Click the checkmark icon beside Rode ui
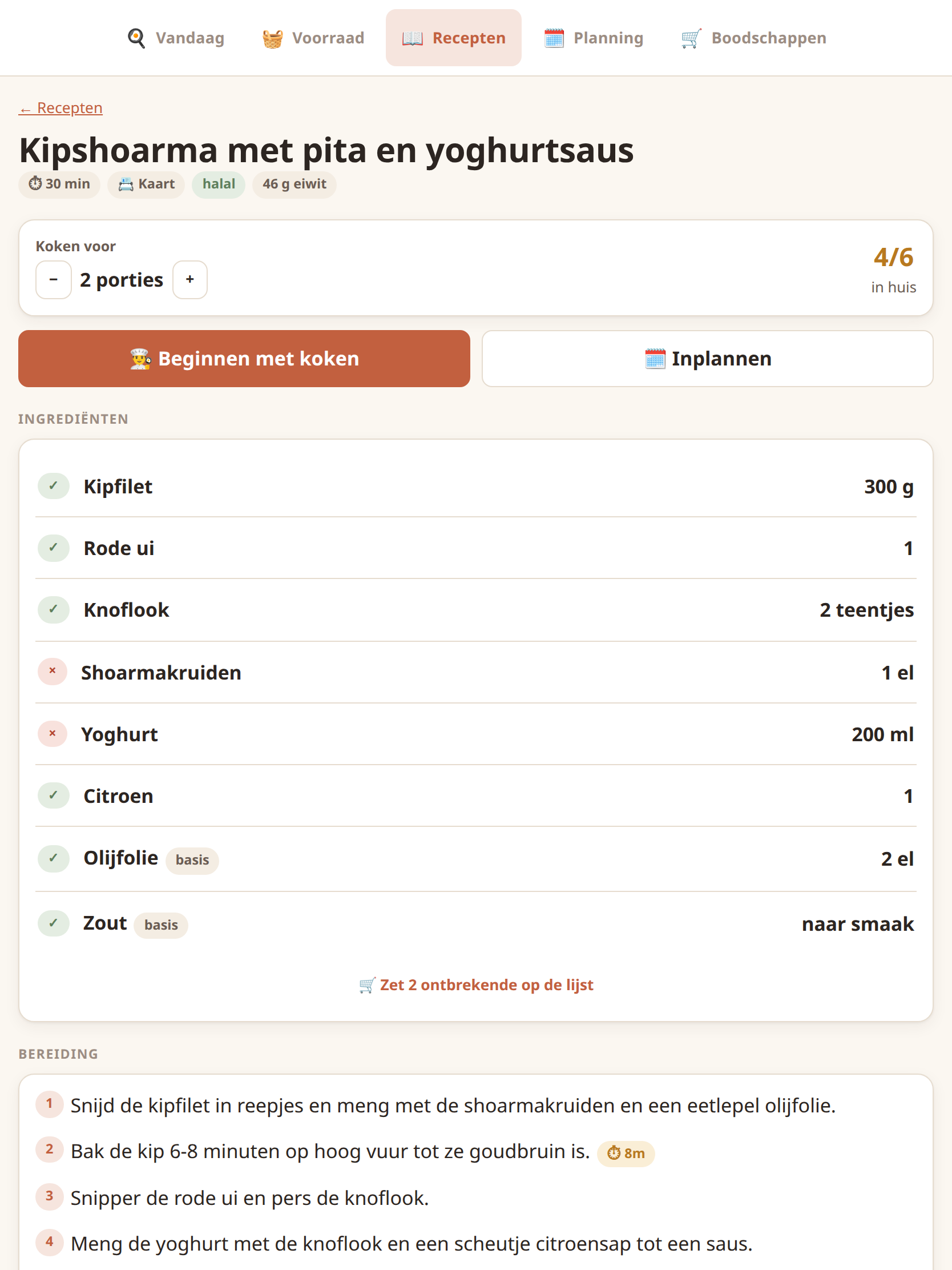The image size is (952, 1270). point(54,548)
